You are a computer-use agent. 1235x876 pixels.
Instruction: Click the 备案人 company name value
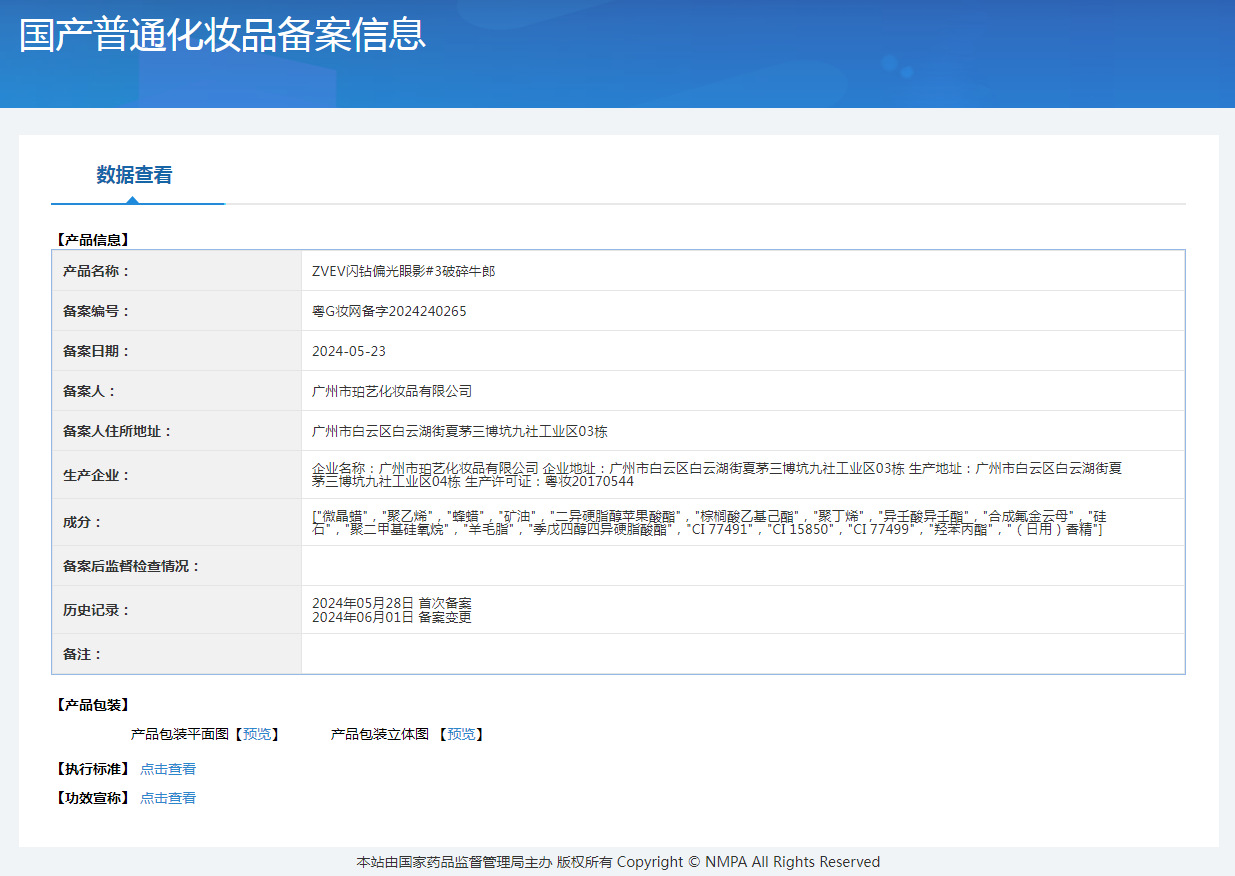(392, 391)
